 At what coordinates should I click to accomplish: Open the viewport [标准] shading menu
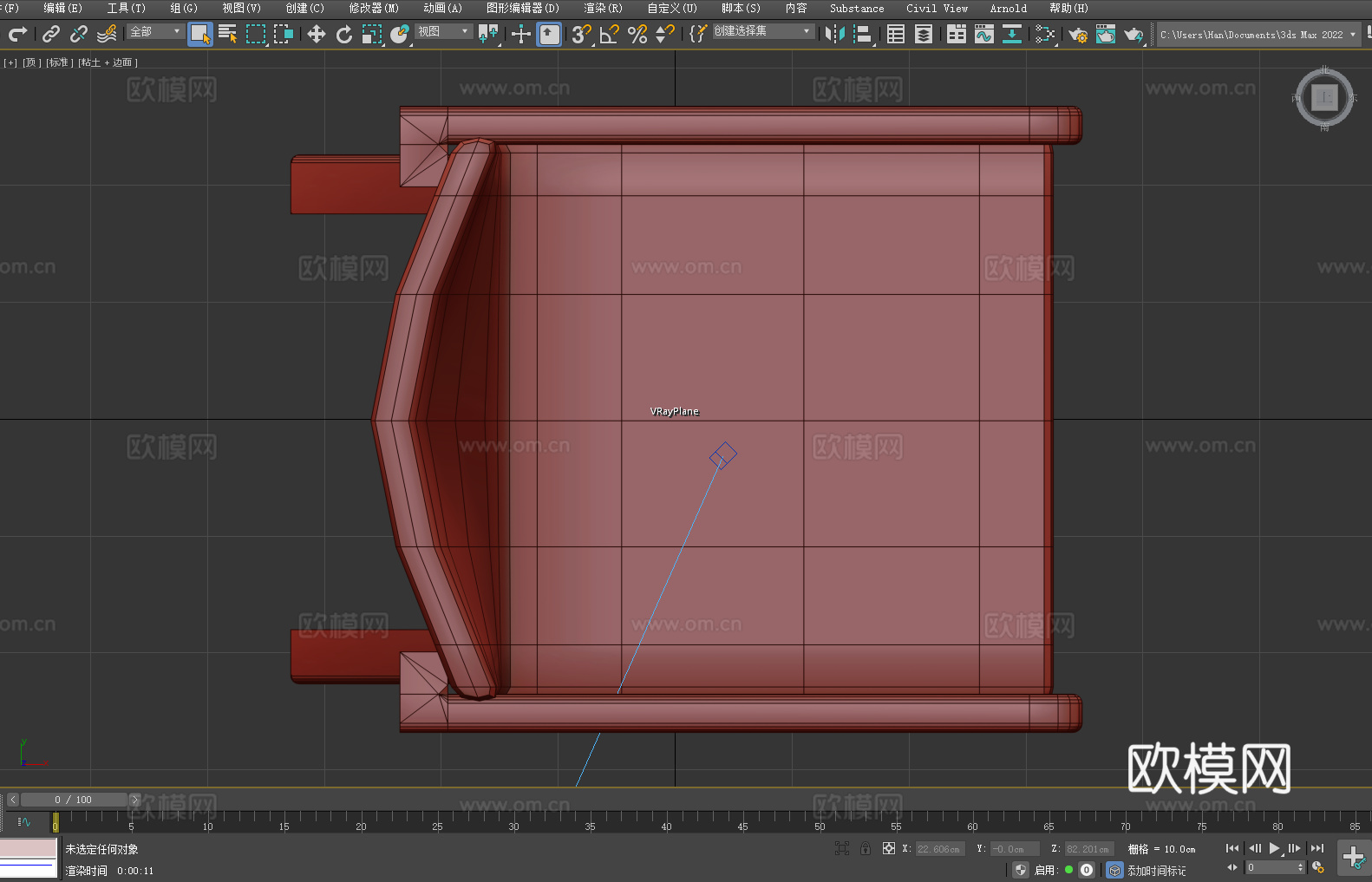pyautogui.click(x=60, y=62)
